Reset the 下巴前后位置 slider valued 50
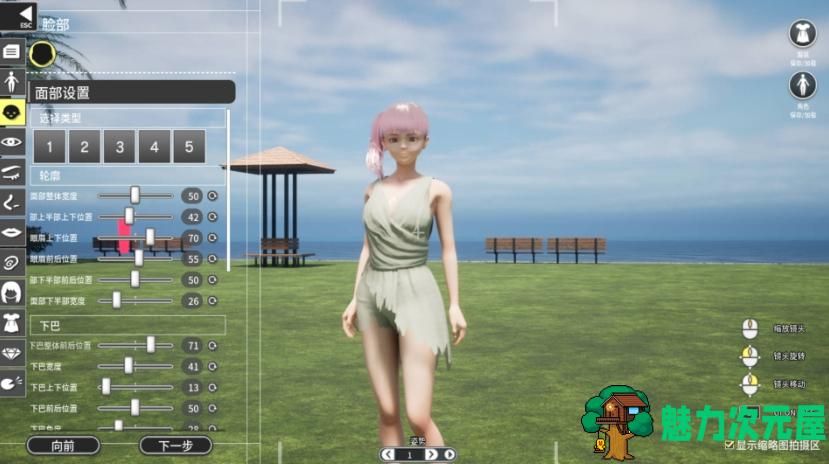This screenshot has width=829, height=464. (213, 409)
